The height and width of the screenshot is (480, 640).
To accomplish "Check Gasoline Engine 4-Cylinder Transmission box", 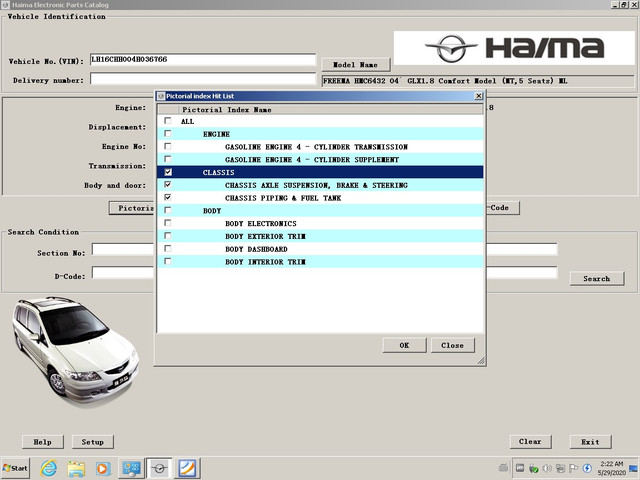I will point(167,146).
